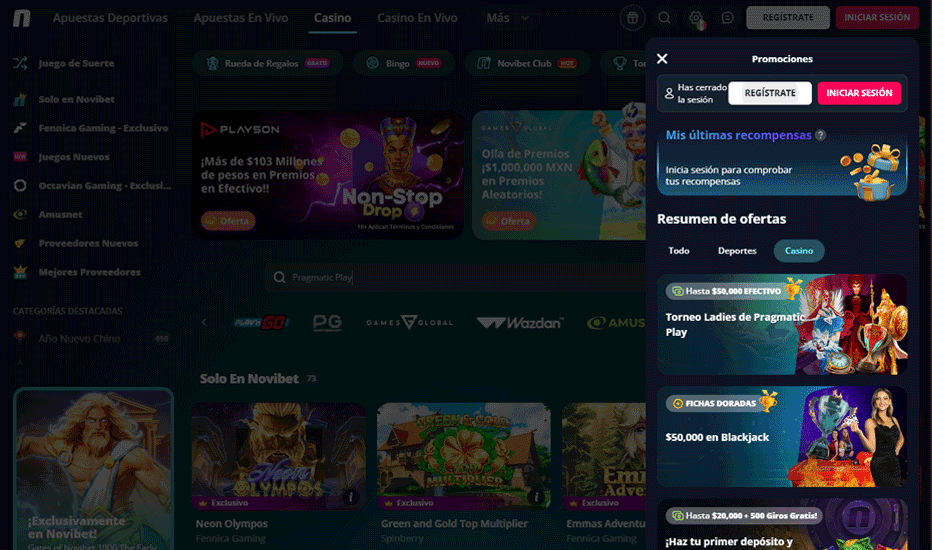Select the Todo offers filter
This screenshot has width=932, height=550.
[x=679, y=251]
